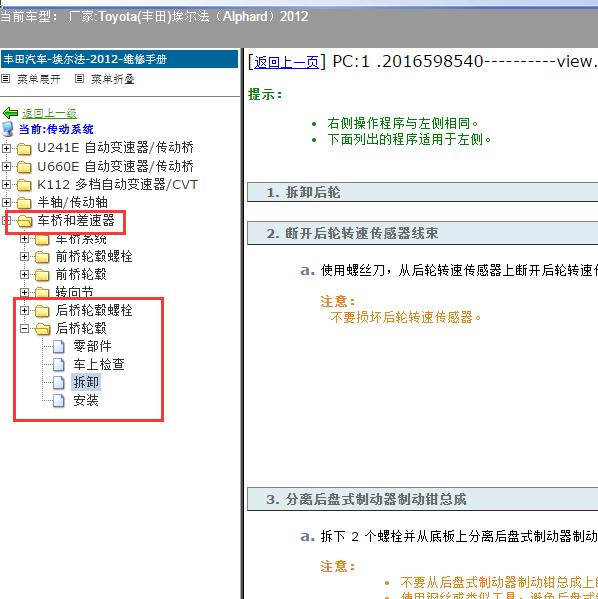Click the 当前:传动系统 computer icon
This screenshot has width=598, height=599.
(8, 130)
